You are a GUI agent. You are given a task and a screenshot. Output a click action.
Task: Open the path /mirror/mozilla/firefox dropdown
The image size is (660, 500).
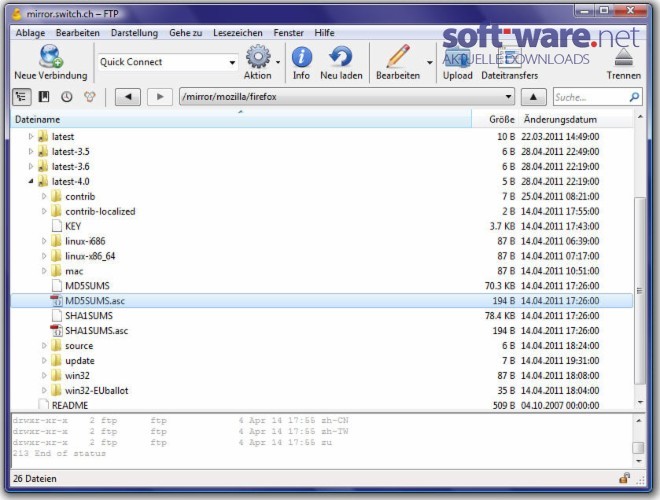(x=508, y=97)
